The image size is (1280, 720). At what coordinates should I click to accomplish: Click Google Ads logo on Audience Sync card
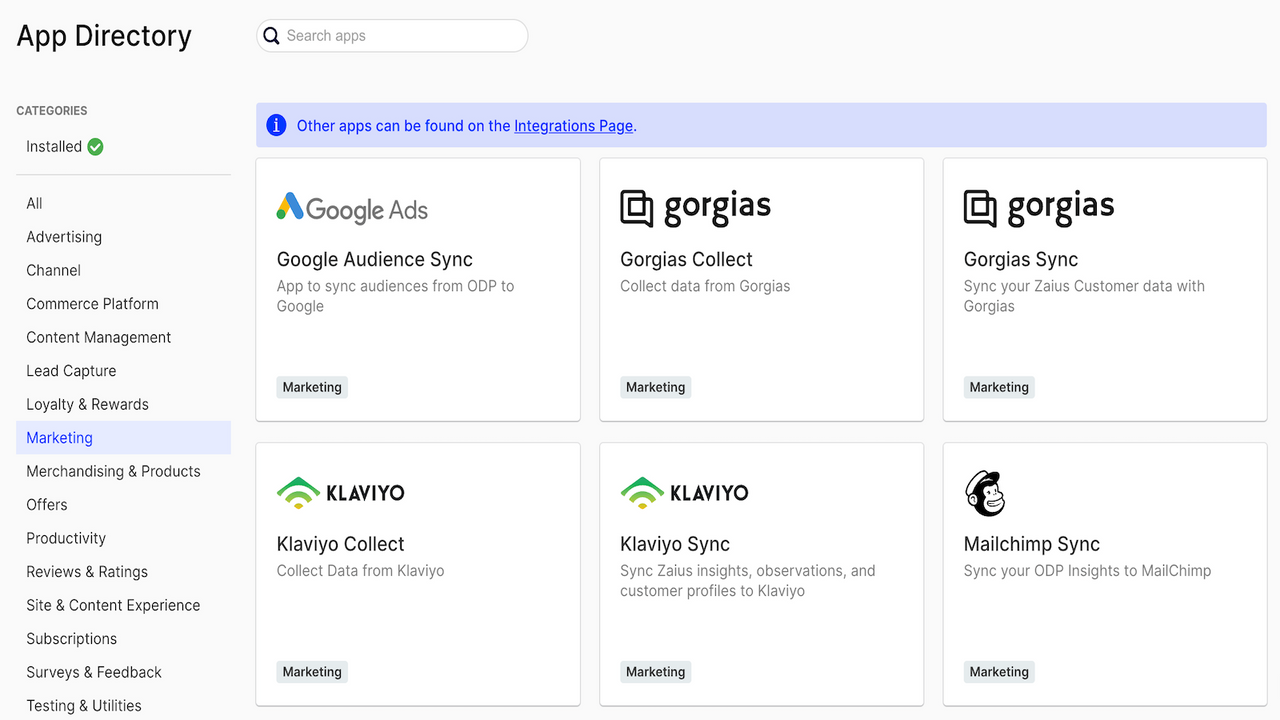(352, 208)
